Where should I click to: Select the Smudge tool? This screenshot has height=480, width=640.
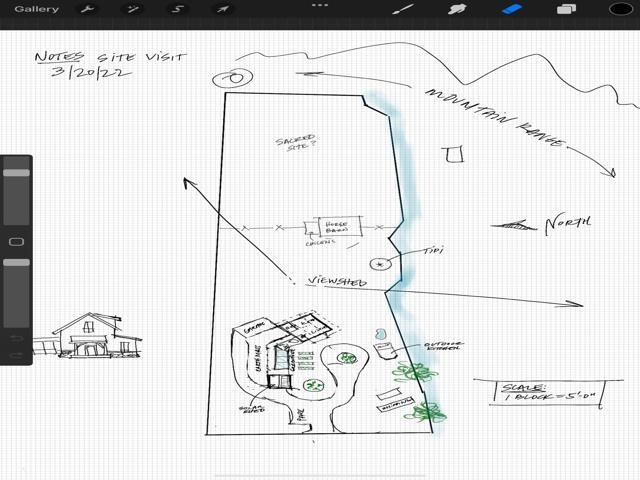coord(457,9)
